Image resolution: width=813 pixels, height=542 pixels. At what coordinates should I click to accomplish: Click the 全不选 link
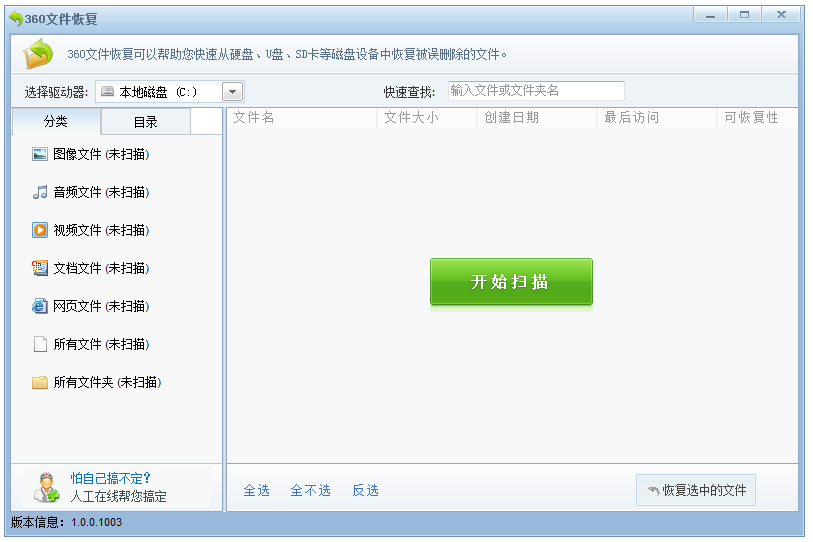tap(310, 490)
